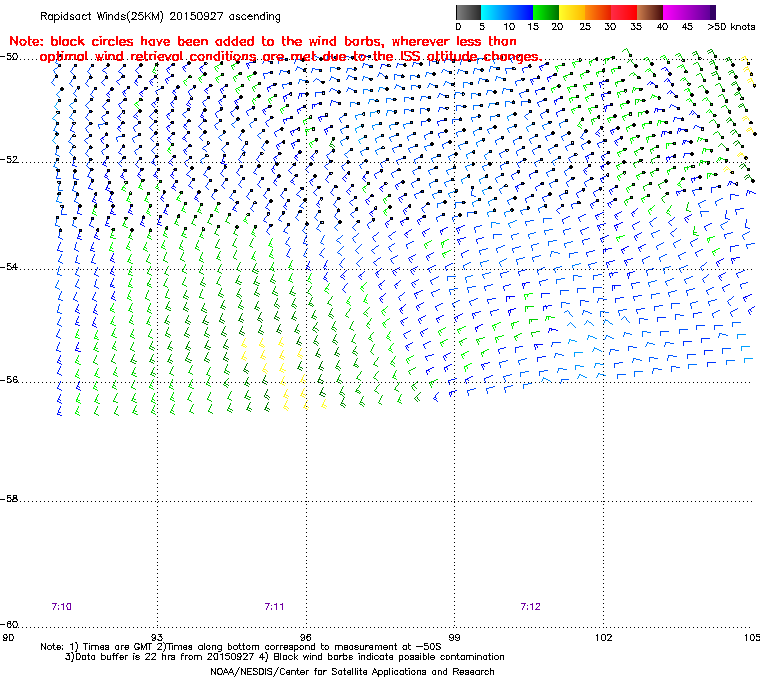Select the magenta 40-45 knots legend color

pos(676,12)
